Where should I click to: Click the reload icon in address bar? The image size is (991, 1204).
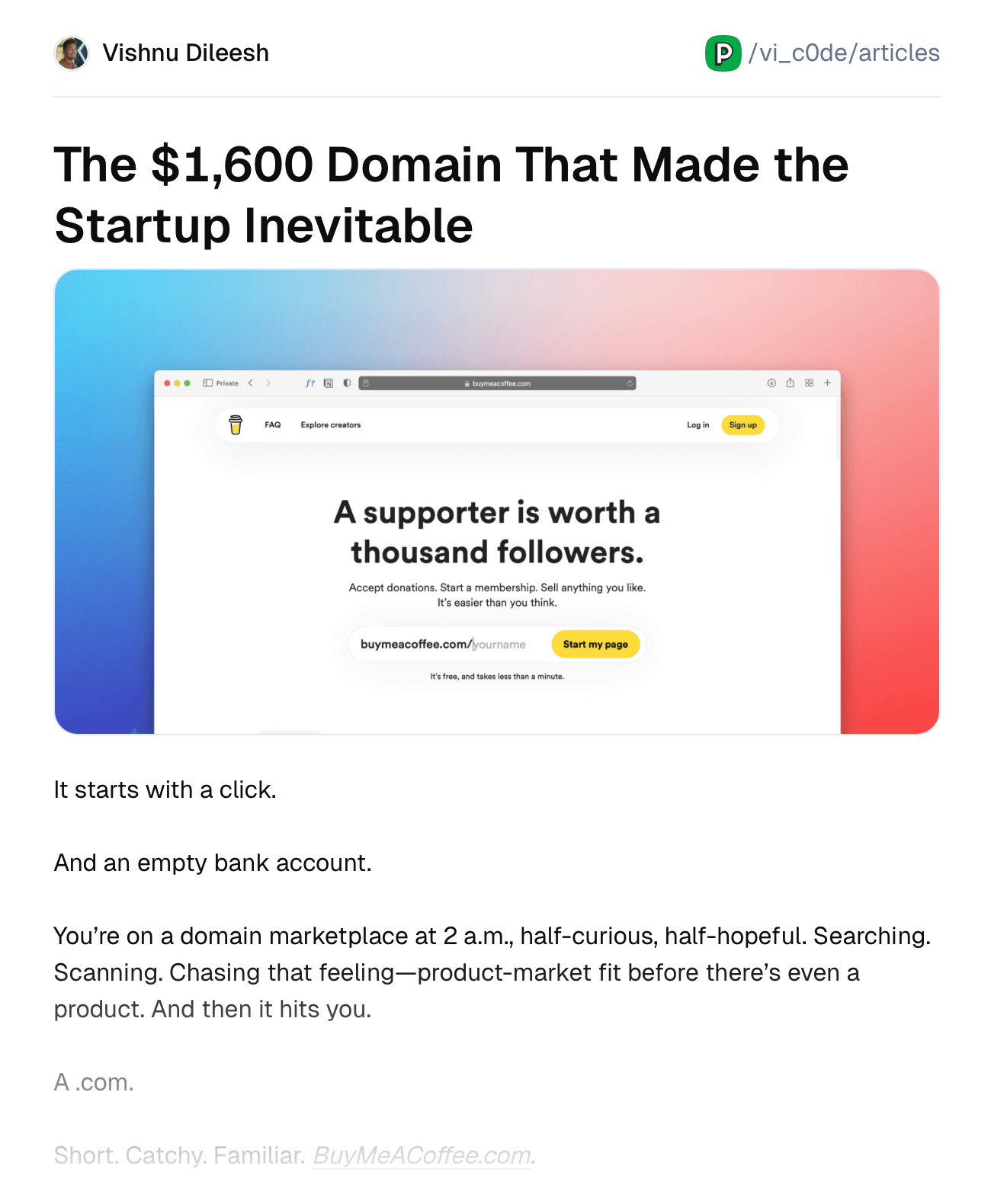click(x=630, y=383)
